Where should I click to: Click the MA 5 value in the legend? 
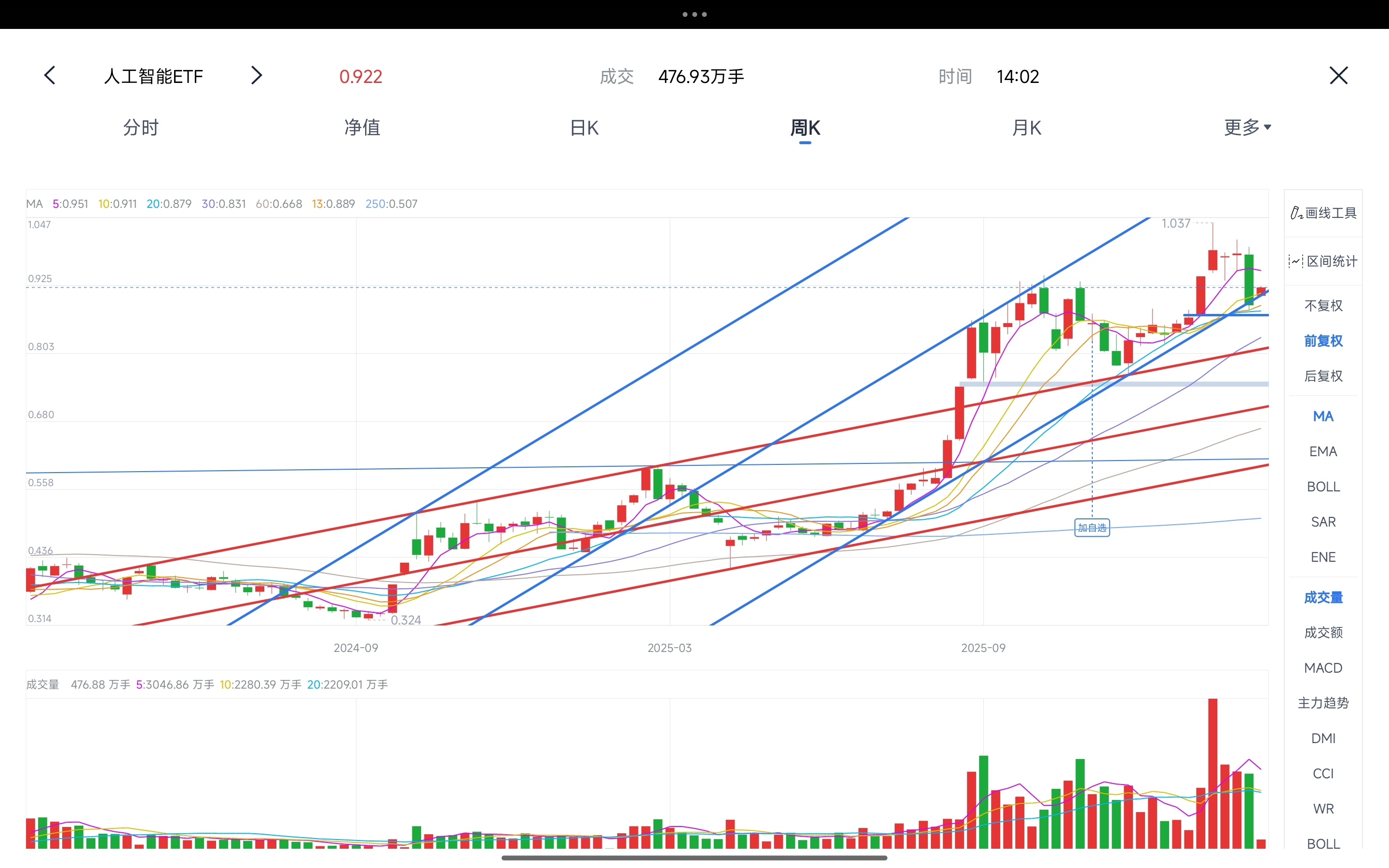[70, 204]
